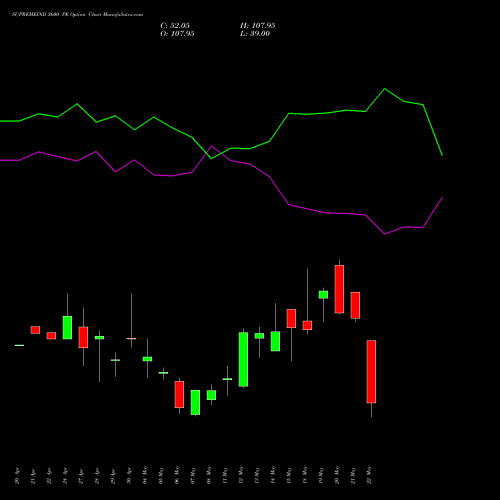
Task: Click the "07 May" date axis label
Action: tap(194, 476)
